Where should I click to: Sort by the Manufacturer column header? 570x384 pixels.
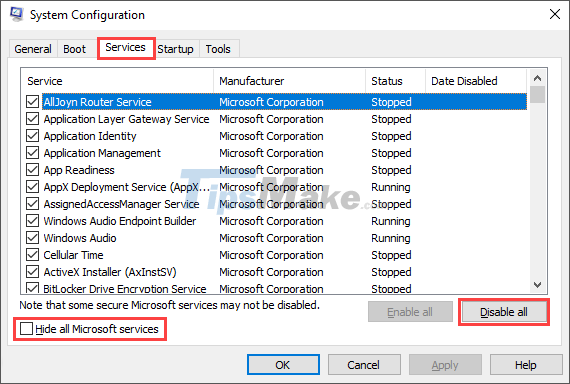[290, 81]
